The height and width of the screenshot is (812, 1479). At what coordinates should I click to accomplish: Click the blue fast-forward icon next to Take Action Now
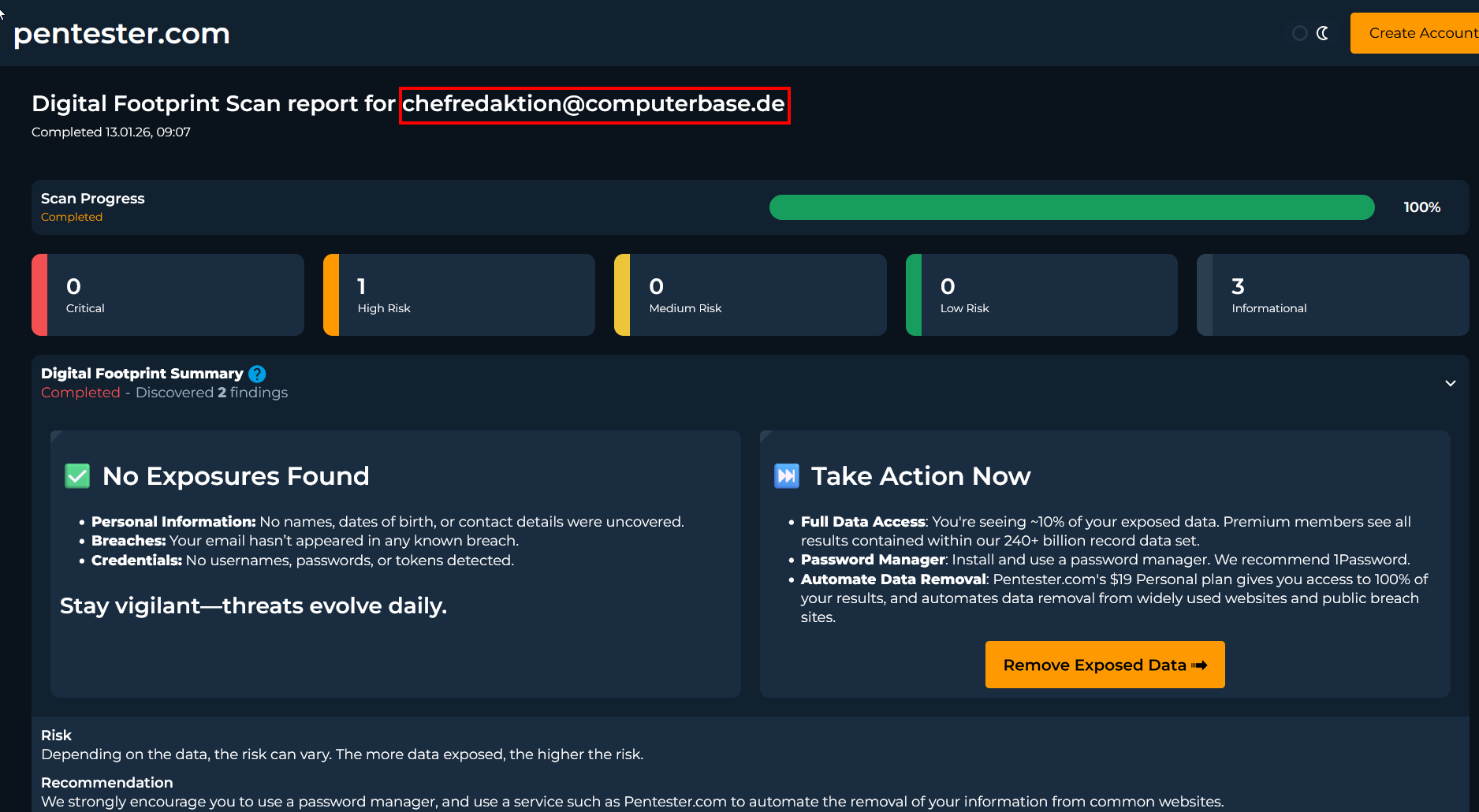[x=786, y=475]
